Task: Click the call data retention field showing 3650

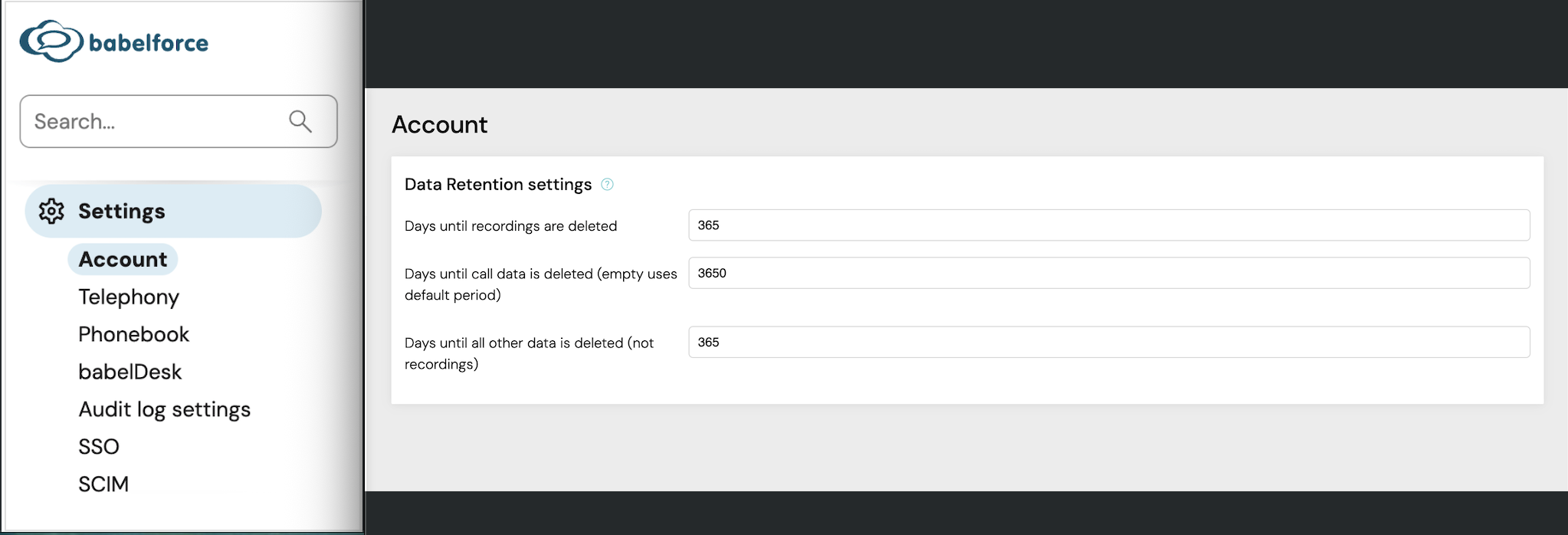Action: [1109, 273]
